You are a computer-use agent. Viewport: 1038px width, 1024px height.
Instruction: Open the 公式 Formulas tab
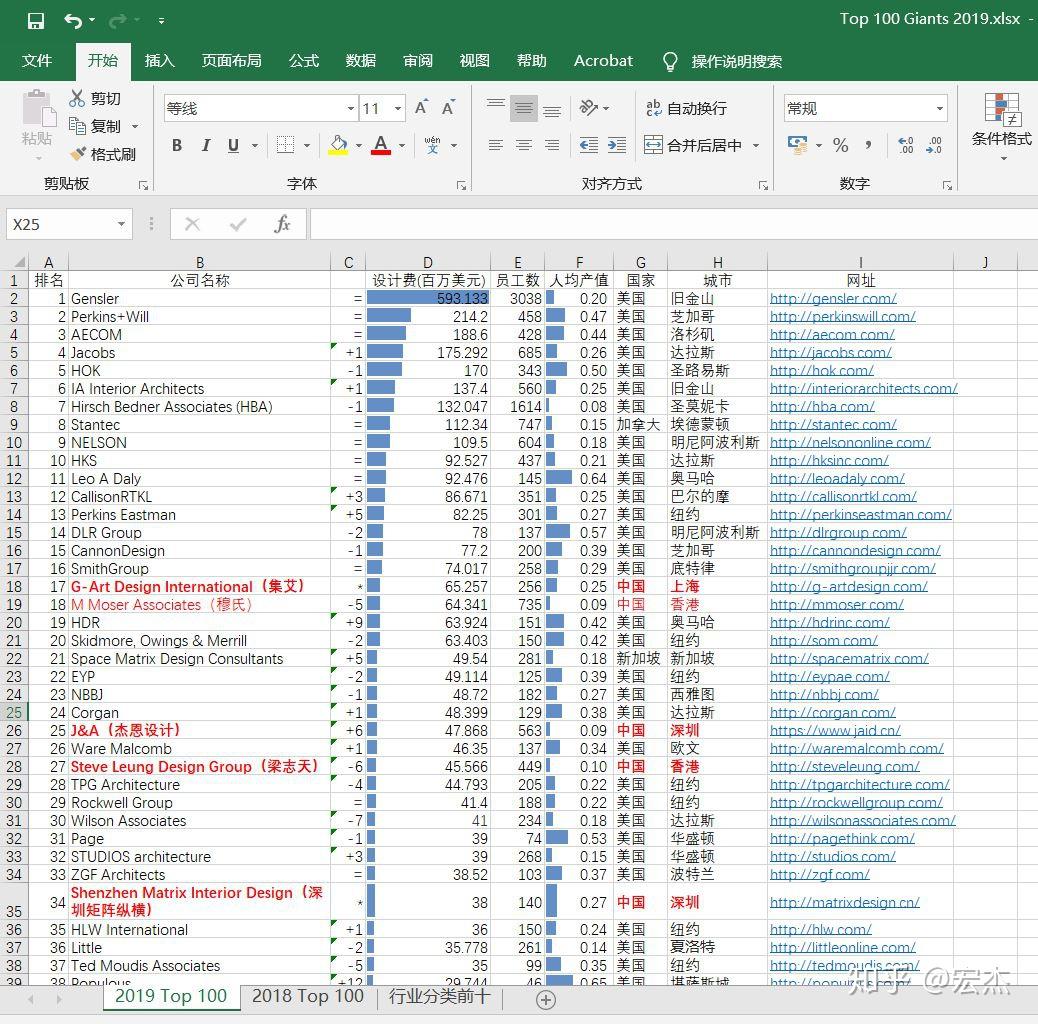pos(304,61)
